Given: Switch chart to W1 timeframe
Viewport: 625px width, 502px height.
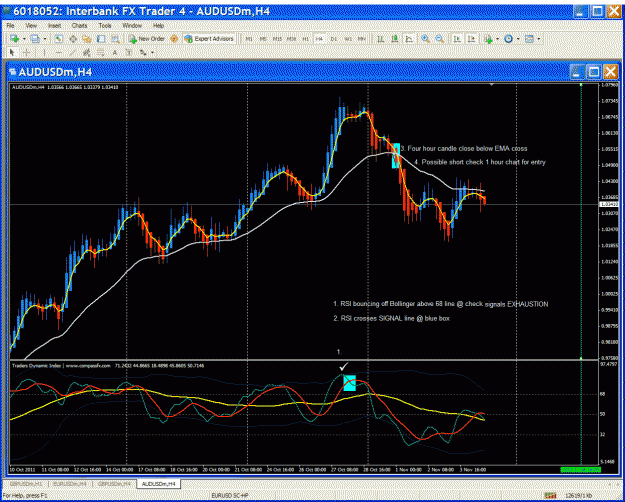Looking at the screenshot, I should pyautogui.click(x=348, y=39).
